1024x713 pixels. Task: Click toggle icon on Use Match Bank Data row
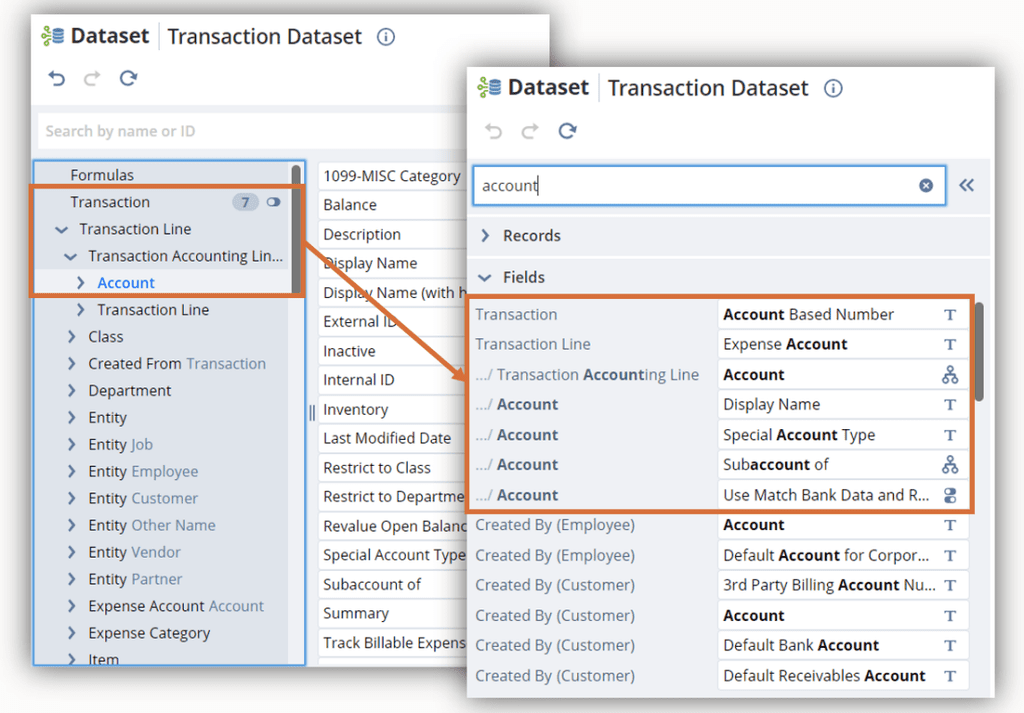949,495
